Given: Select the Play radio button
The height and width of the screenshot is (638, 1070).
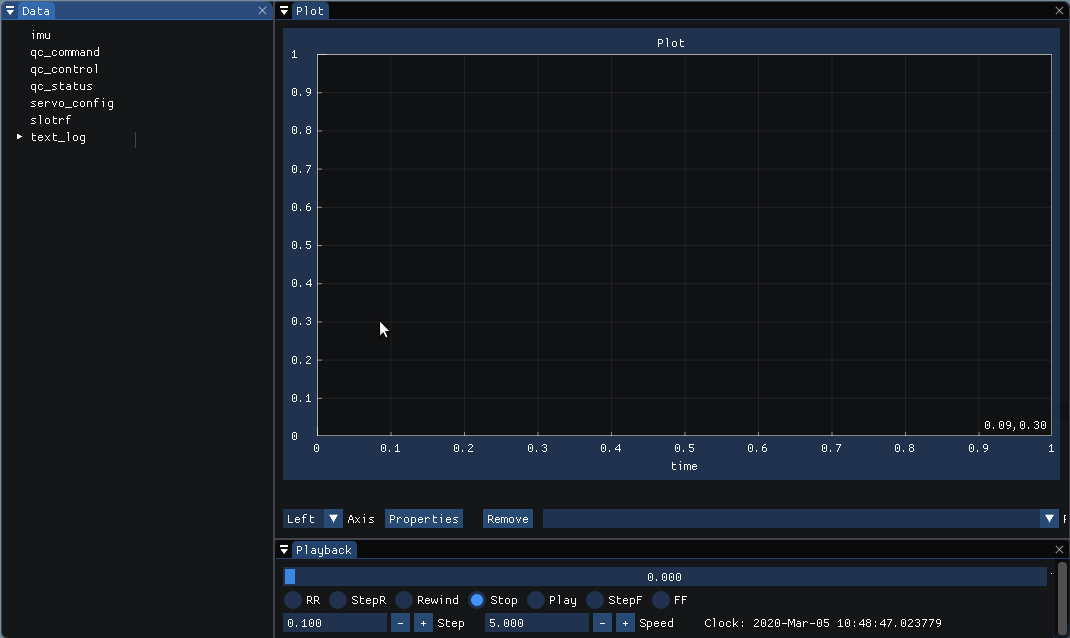Looking at the screenshot, I should tap(536, 600).
